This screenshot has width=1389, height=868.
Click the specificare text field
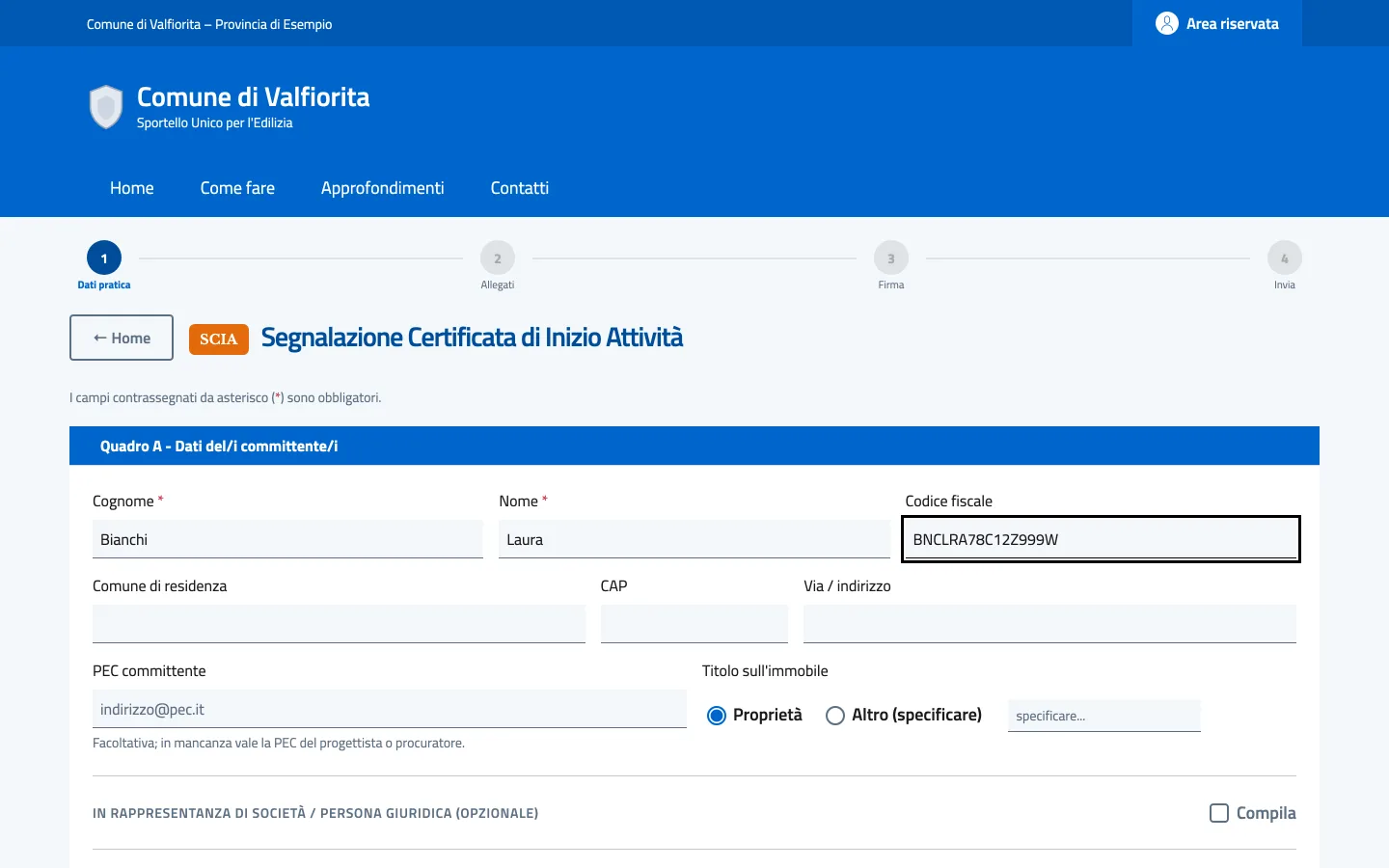[x=1104, y=716]
